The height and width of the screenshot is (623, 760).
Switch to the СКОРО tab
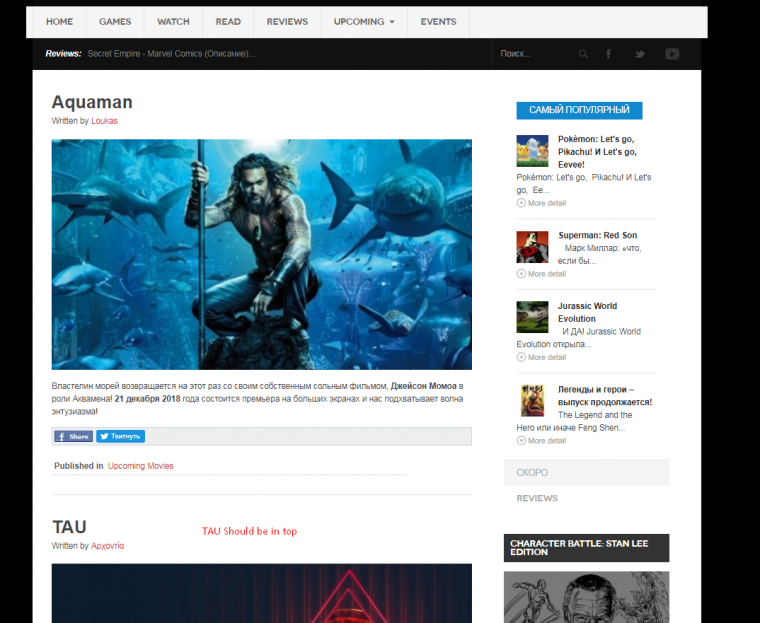586,472
